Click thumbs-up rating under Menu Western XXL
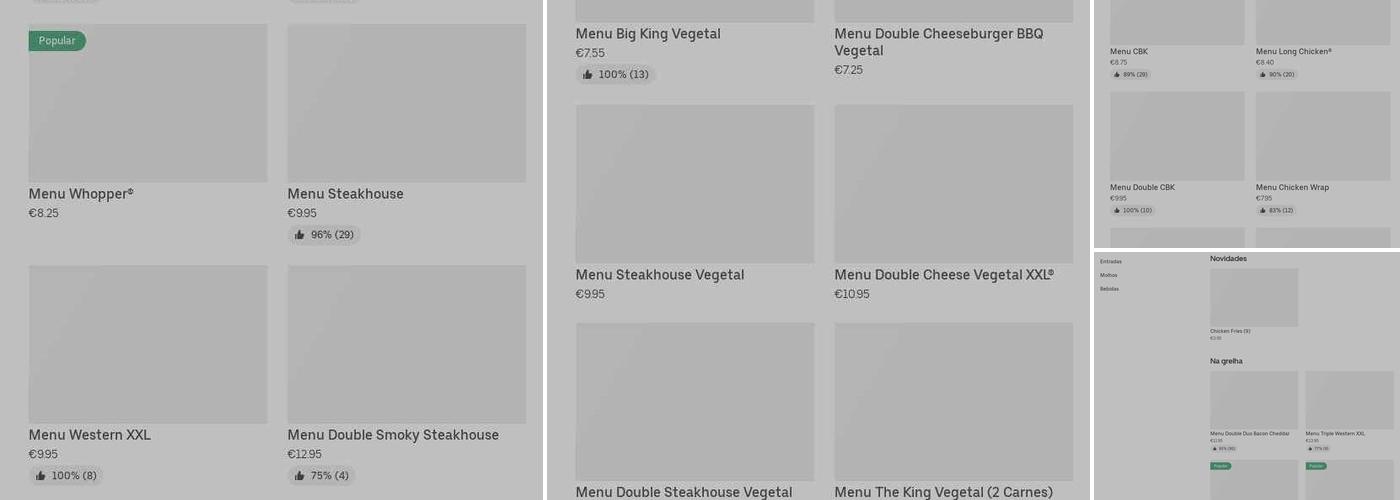The width and height of the screenshot is (1400, 500). pyautogui.click(x=66, y=476)
